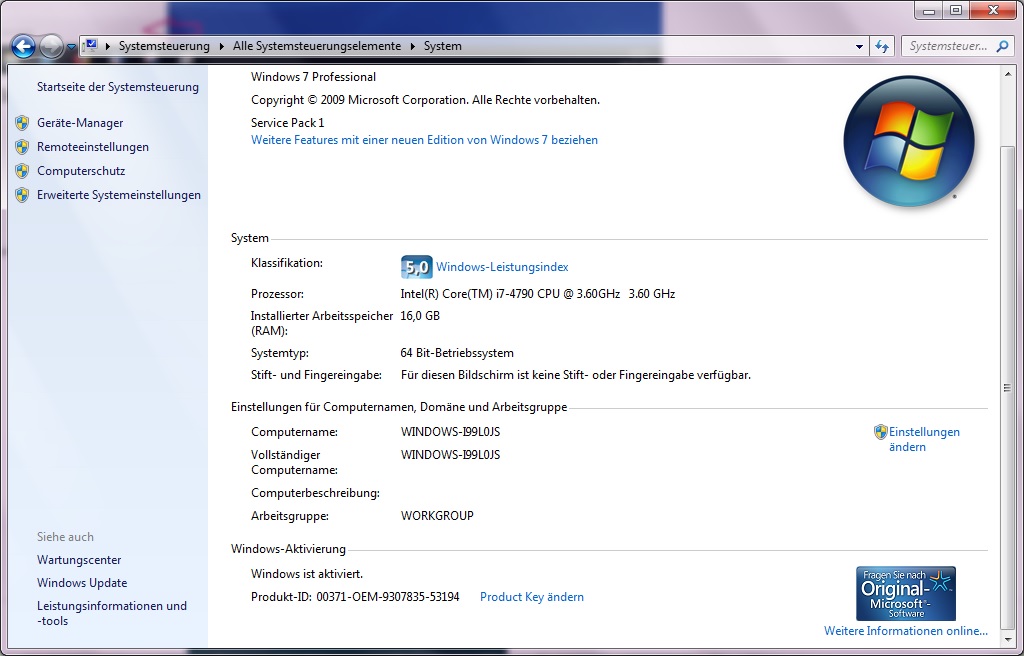Click the shield icon next to Geräte-Manager
The width and height of the screenshot is (1024, 656).
[22, 123]
